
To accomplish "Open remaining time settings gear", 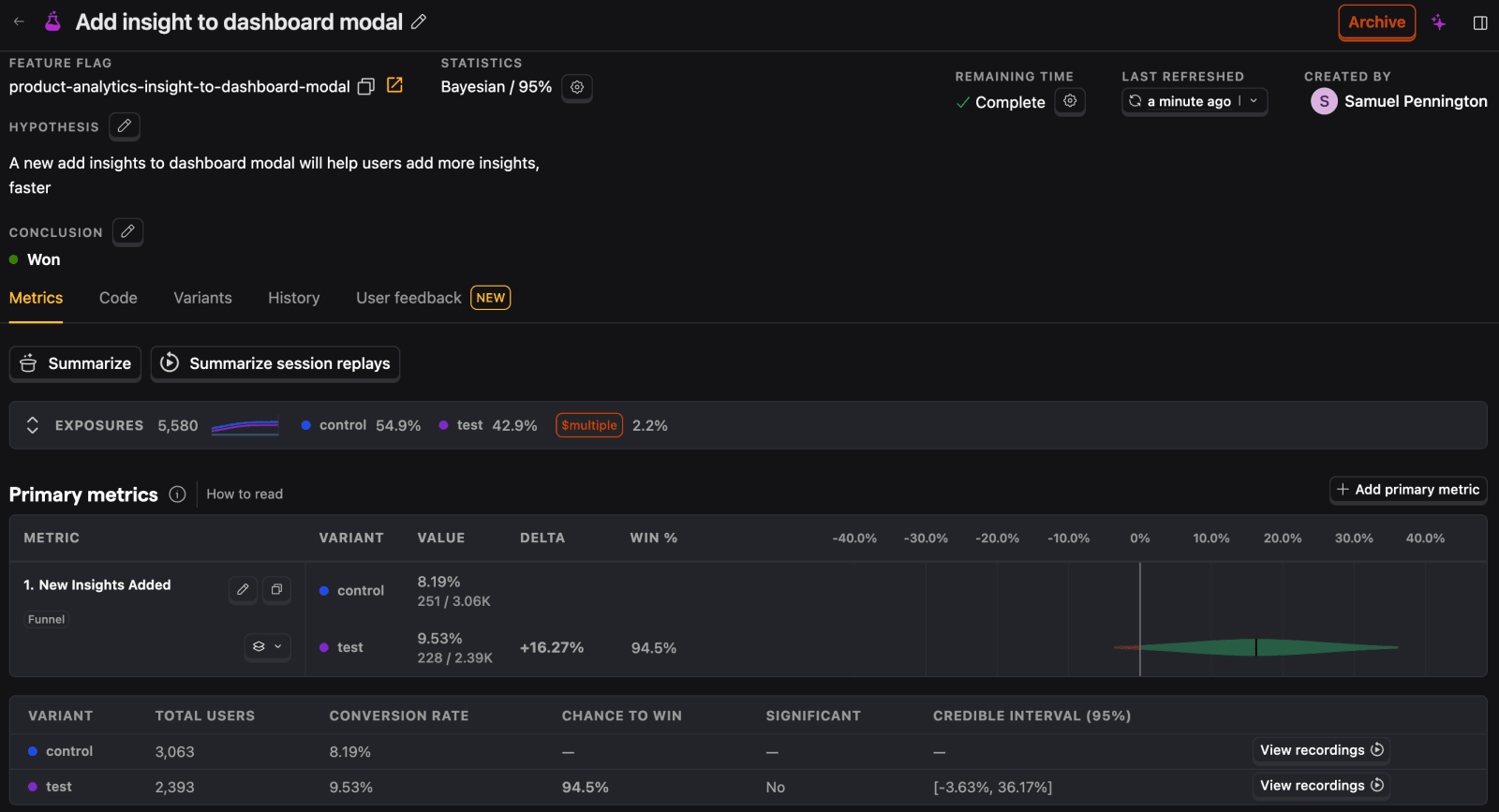I will pyautogui.click(x=1070, y=101).
